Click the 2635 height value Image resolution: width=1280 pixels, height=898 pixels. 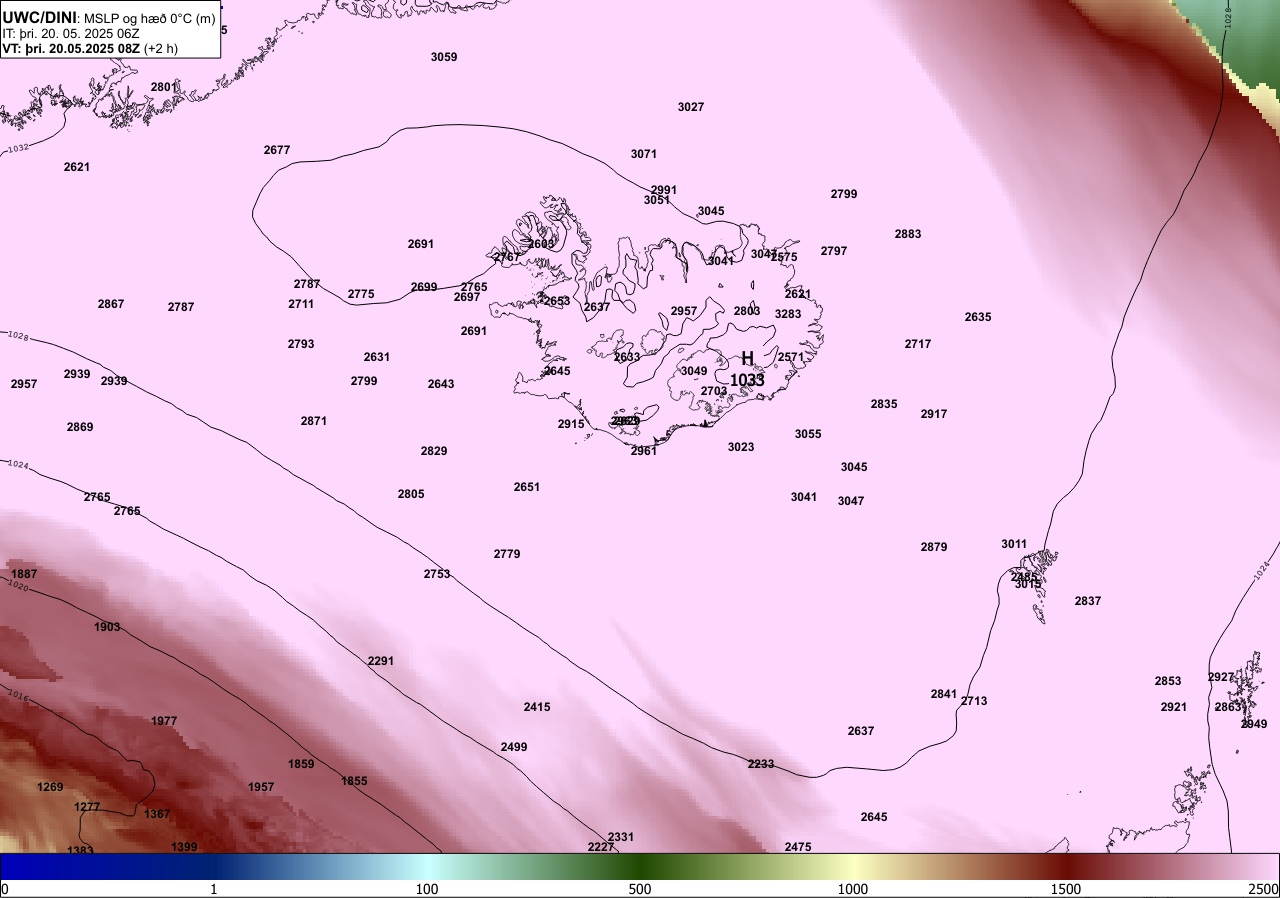tap(978, 317)
